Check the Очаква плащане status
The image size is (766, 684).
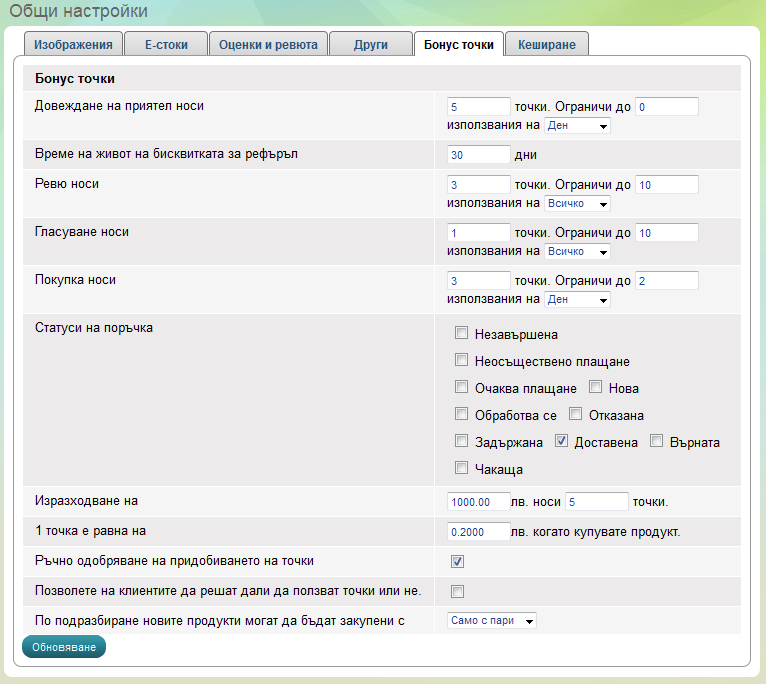click(461, 387)
